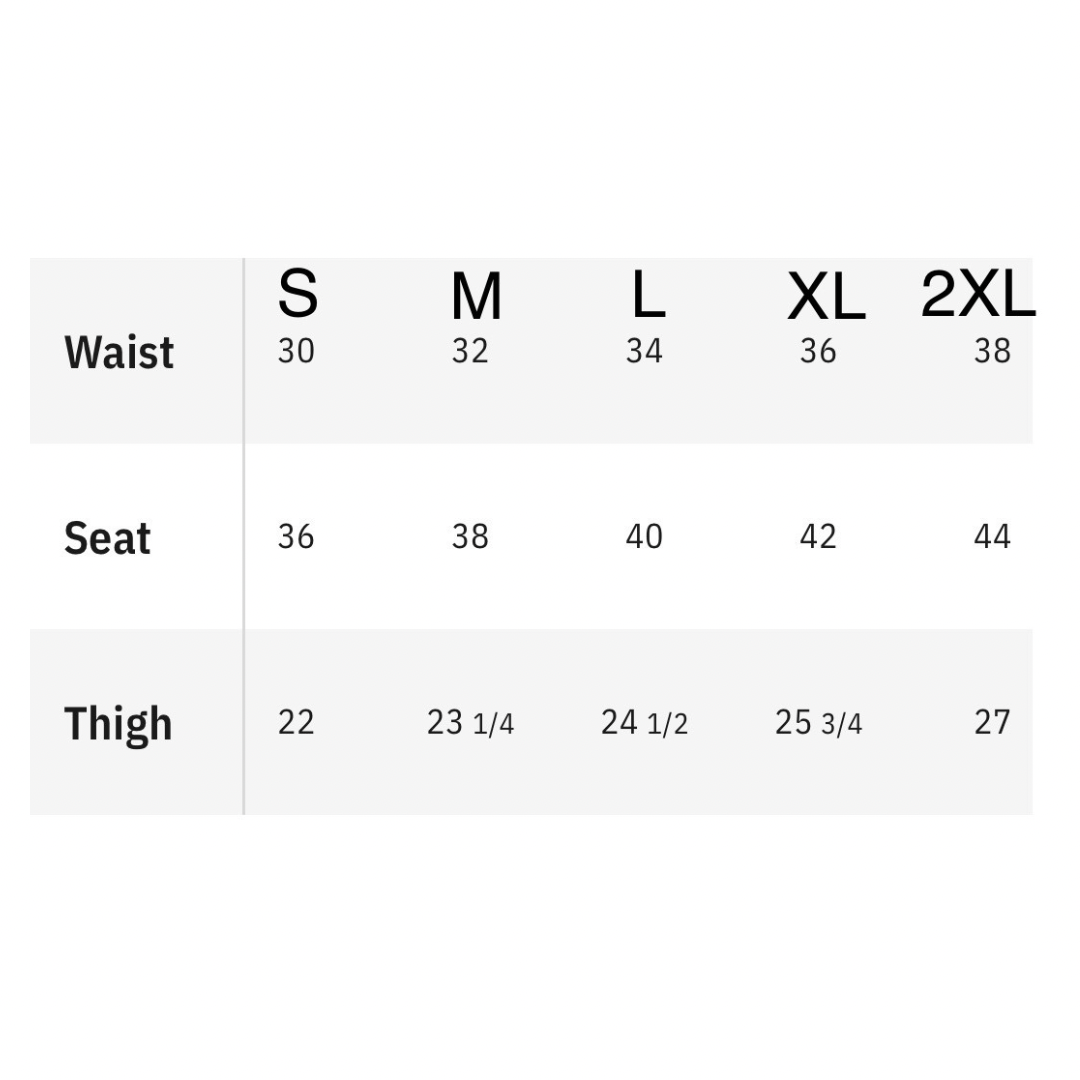The width and height of the screenshot is (1080, 1080).
Task: Click the Waist row label
Action: [119, 353]
